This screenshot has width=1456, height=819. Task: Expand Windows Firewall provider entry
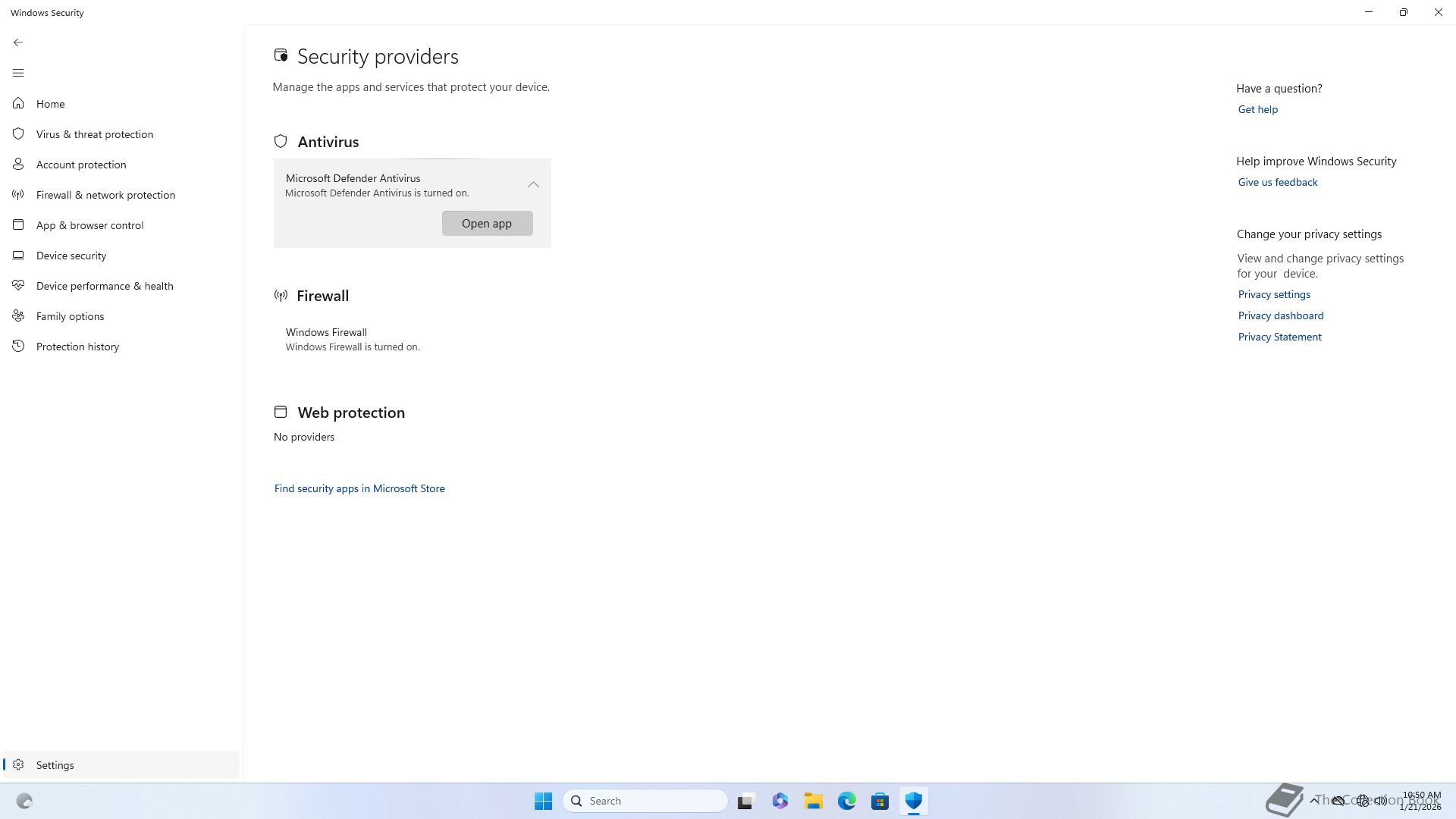353,339
